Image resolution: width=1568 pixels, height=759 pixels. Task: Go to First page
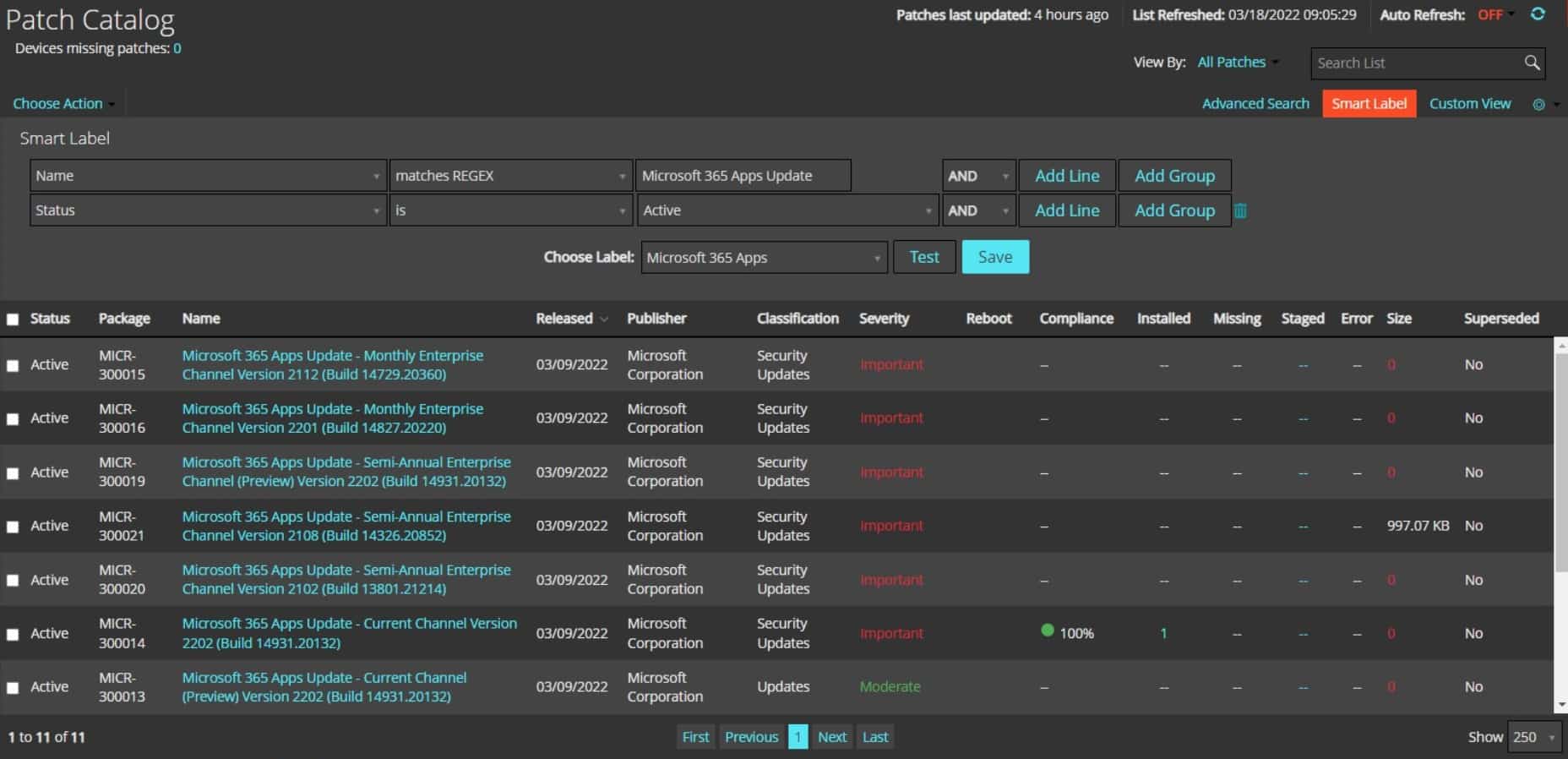tap(695, 737)
